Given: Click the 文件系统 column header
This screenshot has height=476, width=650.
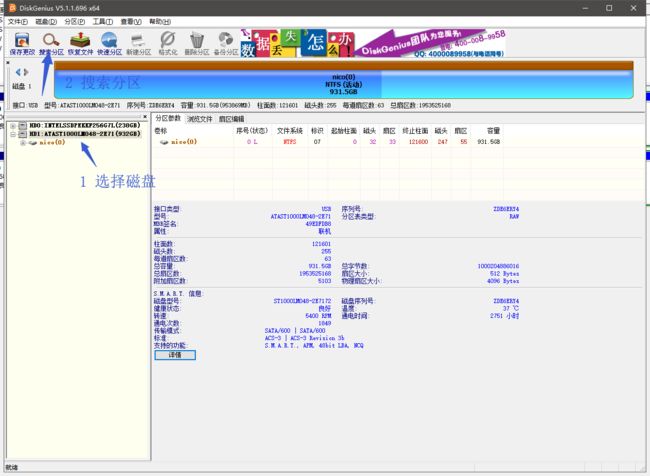Looking at the screenshot, I should pyautogui.click(x=290, y=131).
